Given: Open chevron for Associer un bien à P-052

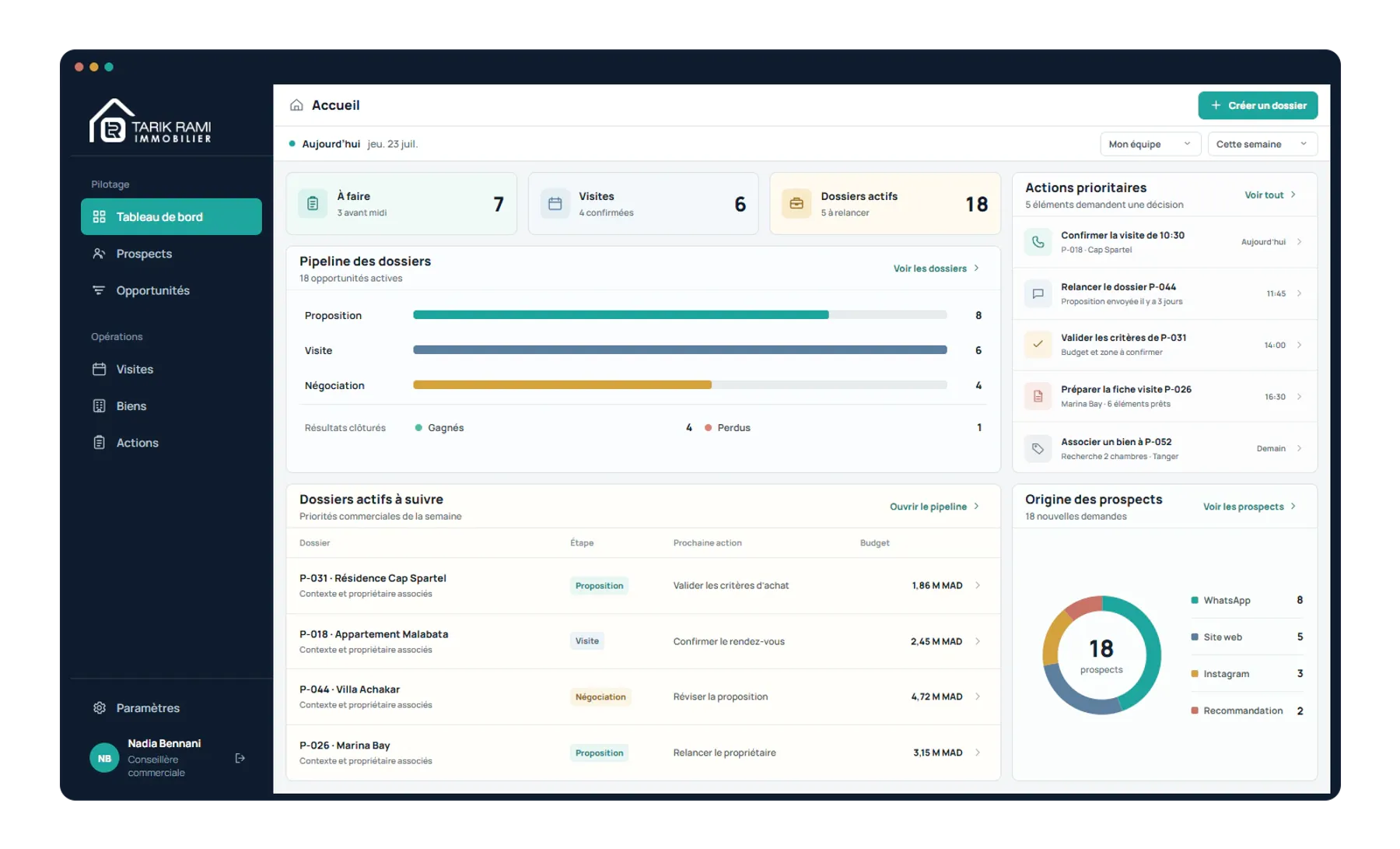Looking at the screenshot, I should 1300,448.
